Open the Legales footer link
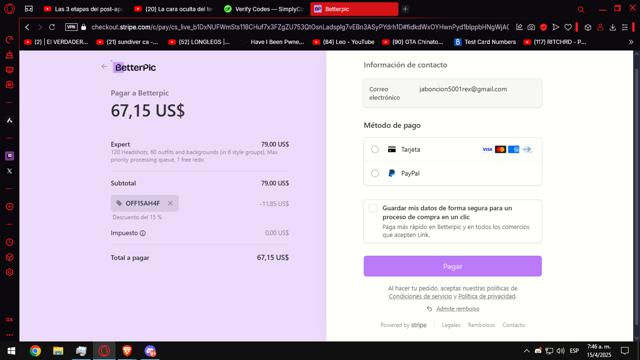640x360 pixels. [451, 325]
